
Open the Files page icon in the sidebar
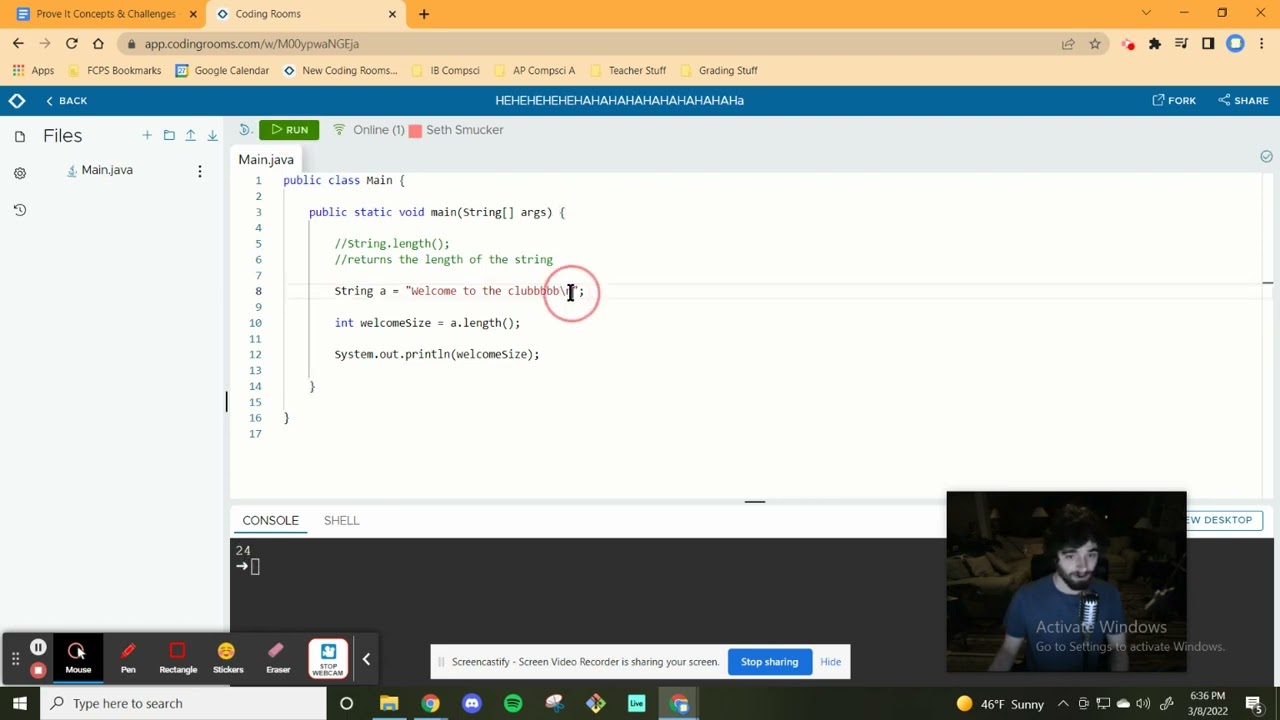point(19,136)
